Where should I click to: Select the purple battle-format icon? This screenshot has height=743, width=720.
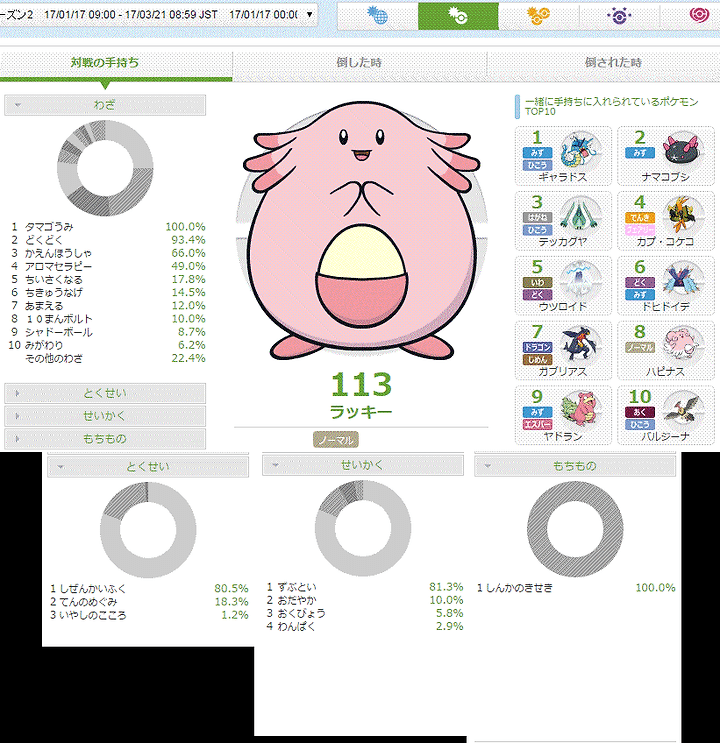619,16
